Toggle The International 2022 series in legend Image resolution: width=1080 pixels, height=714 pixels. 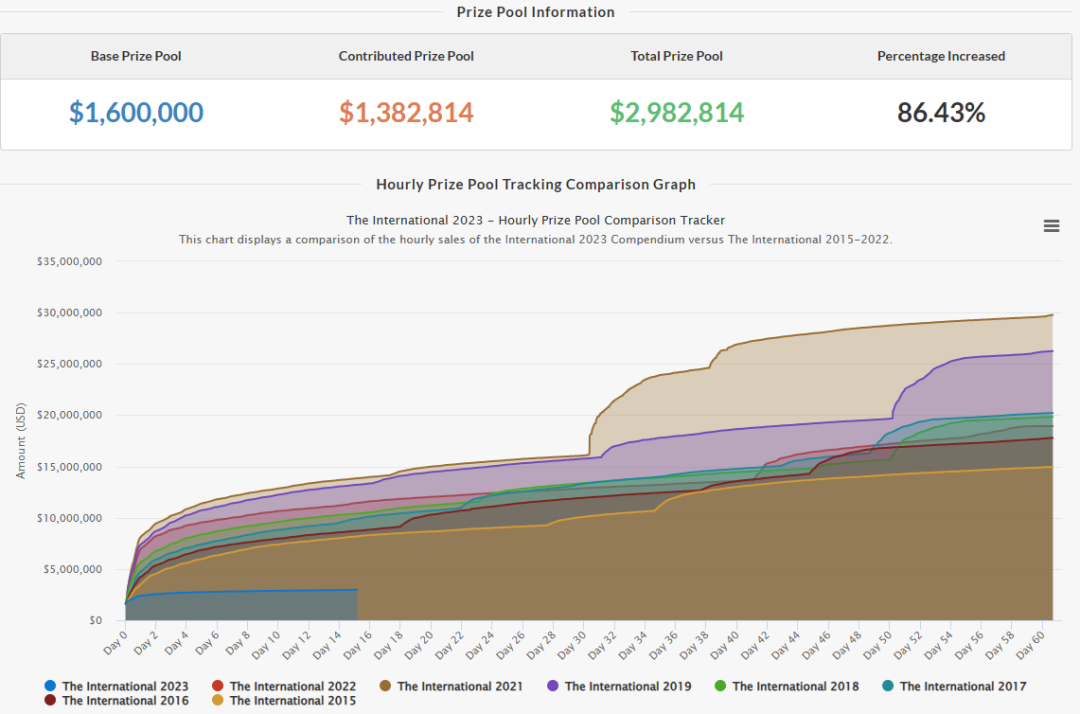click(284, 686)
